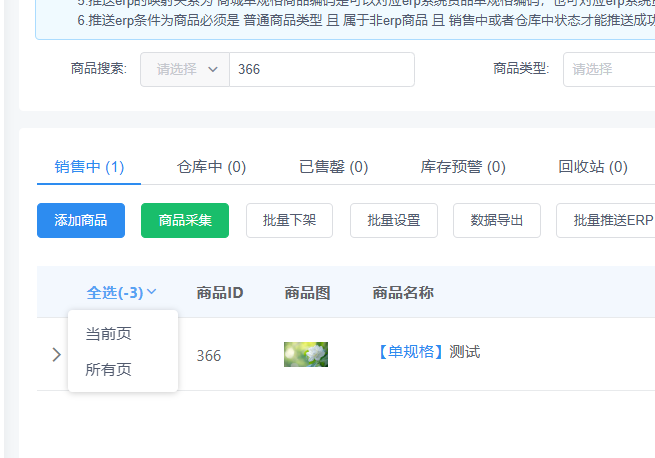Switch to the 销售中 (1) tab
This screenshot has height=458, width=655.
pos(89,166)
